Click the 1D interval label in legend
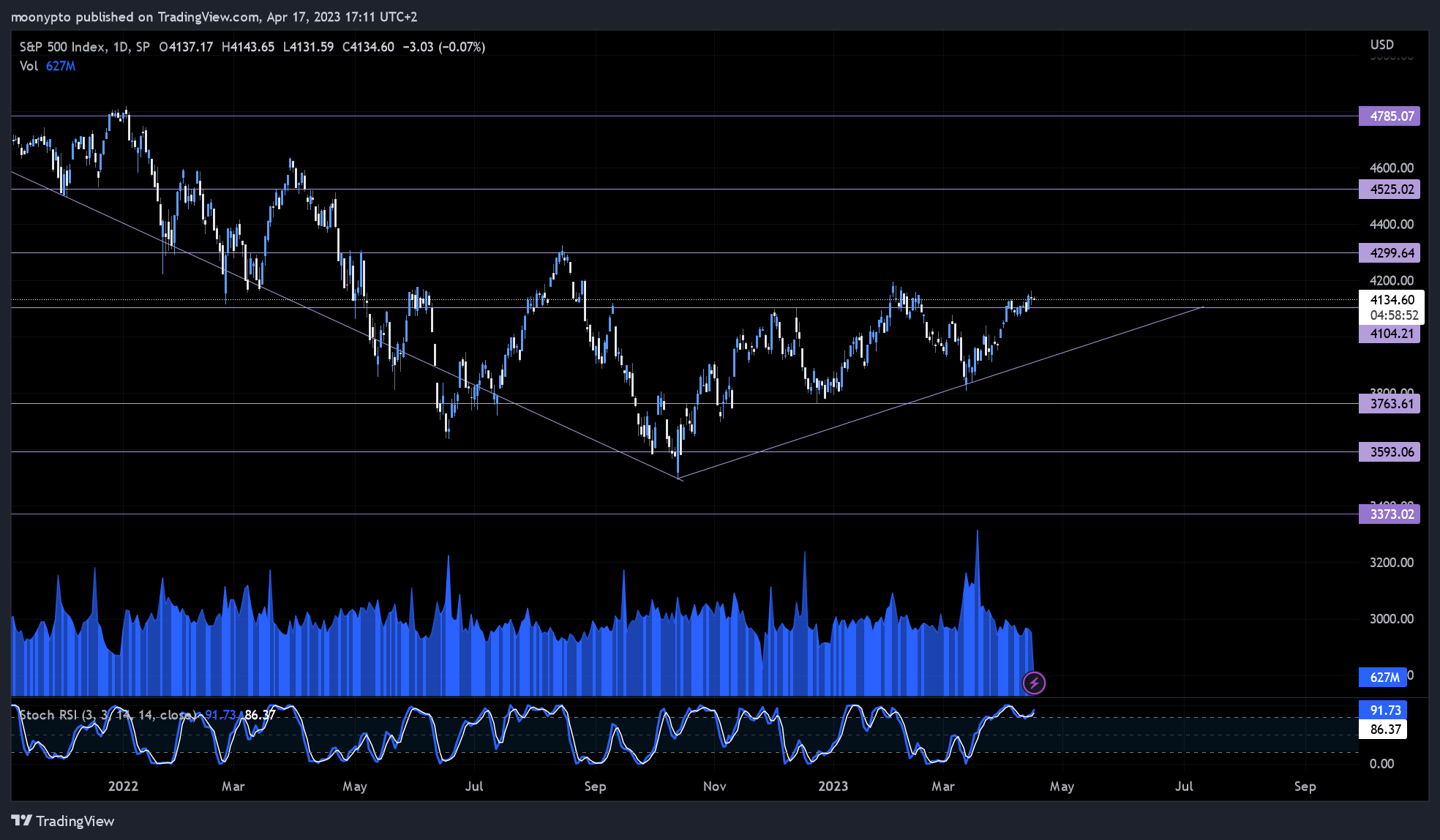1440x840 pixels. 120,47
